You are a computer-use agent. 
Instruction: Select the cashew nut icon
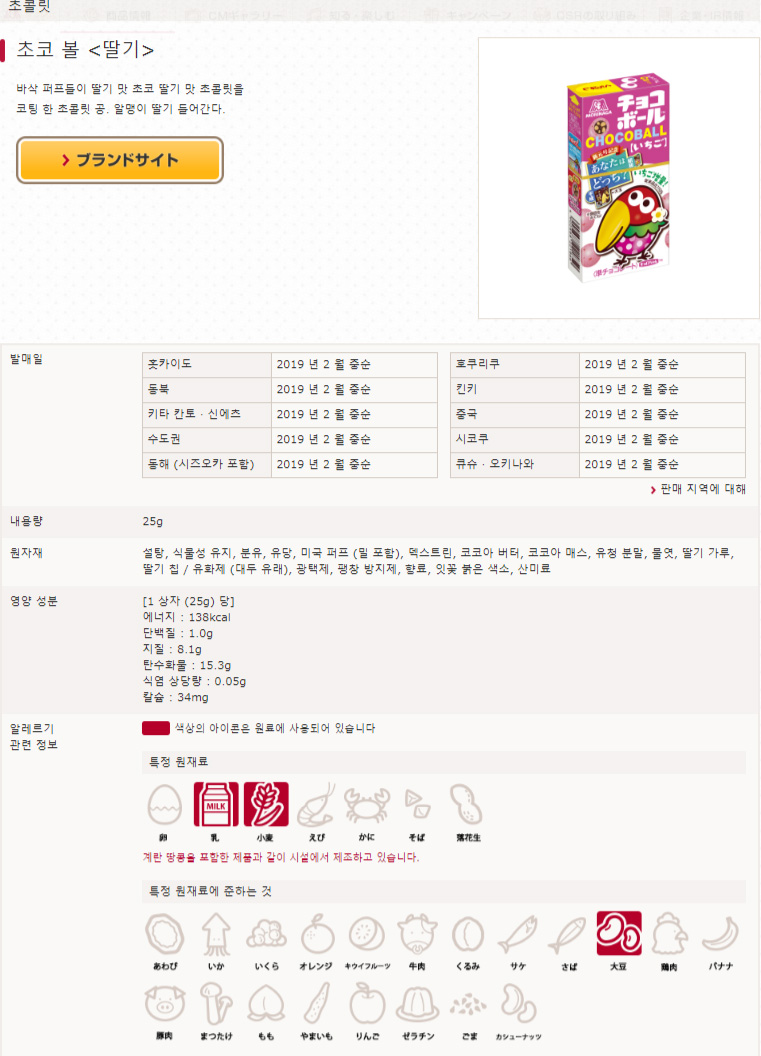pos(518,1003)
